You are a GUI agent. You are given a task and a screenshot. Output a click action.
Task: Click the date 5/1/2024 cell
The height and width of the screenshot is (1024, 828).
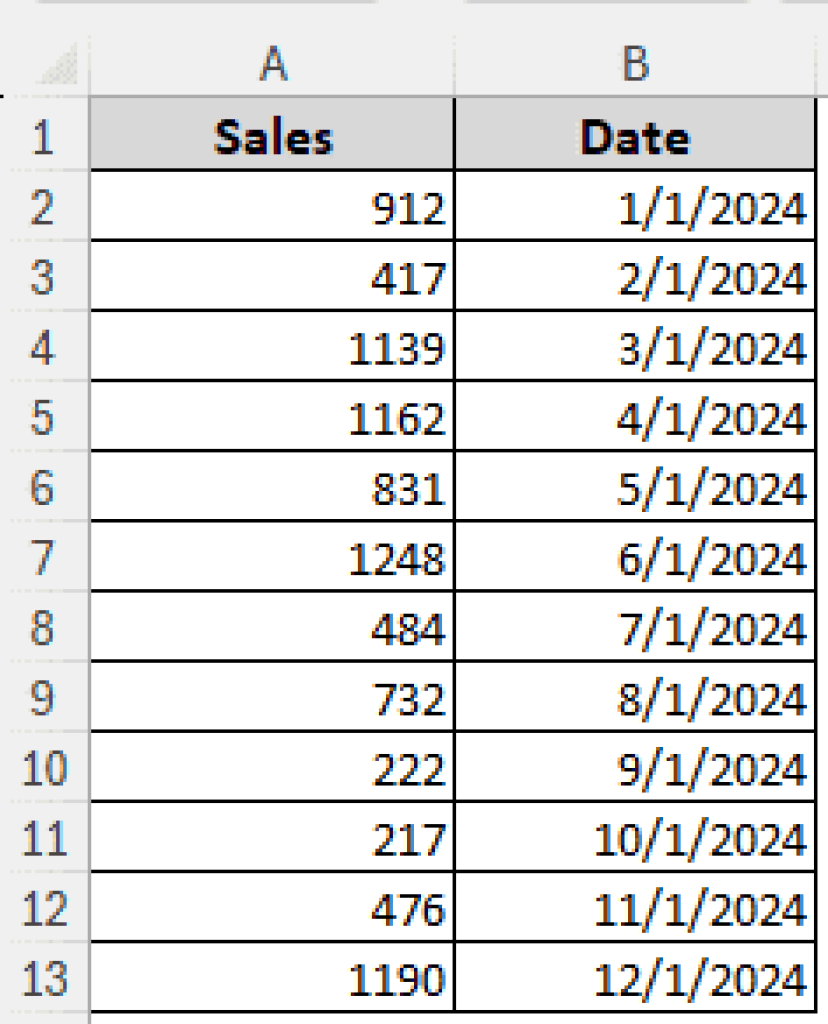tap(637, 487)
